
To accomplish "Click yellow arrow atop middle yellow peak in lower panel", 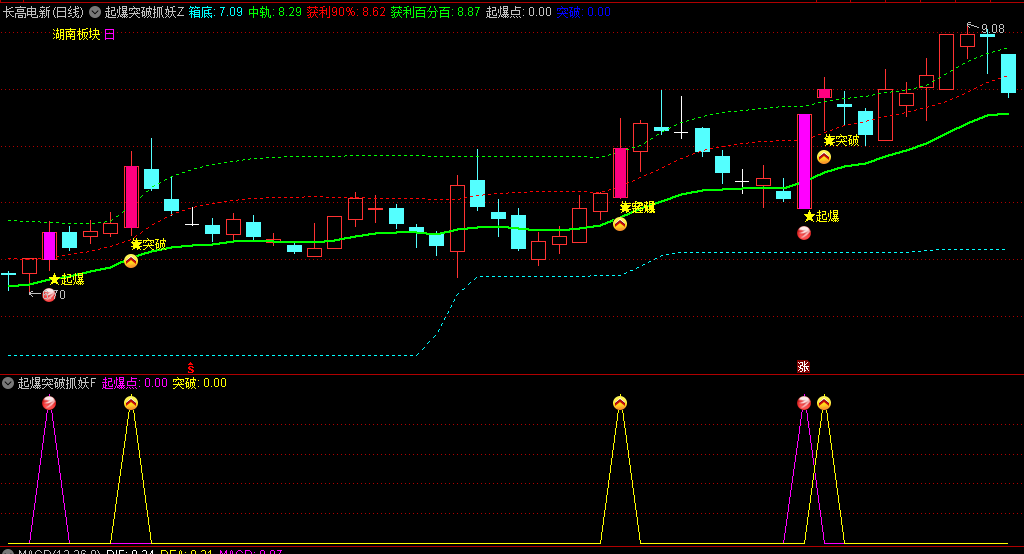I will 620,403.
